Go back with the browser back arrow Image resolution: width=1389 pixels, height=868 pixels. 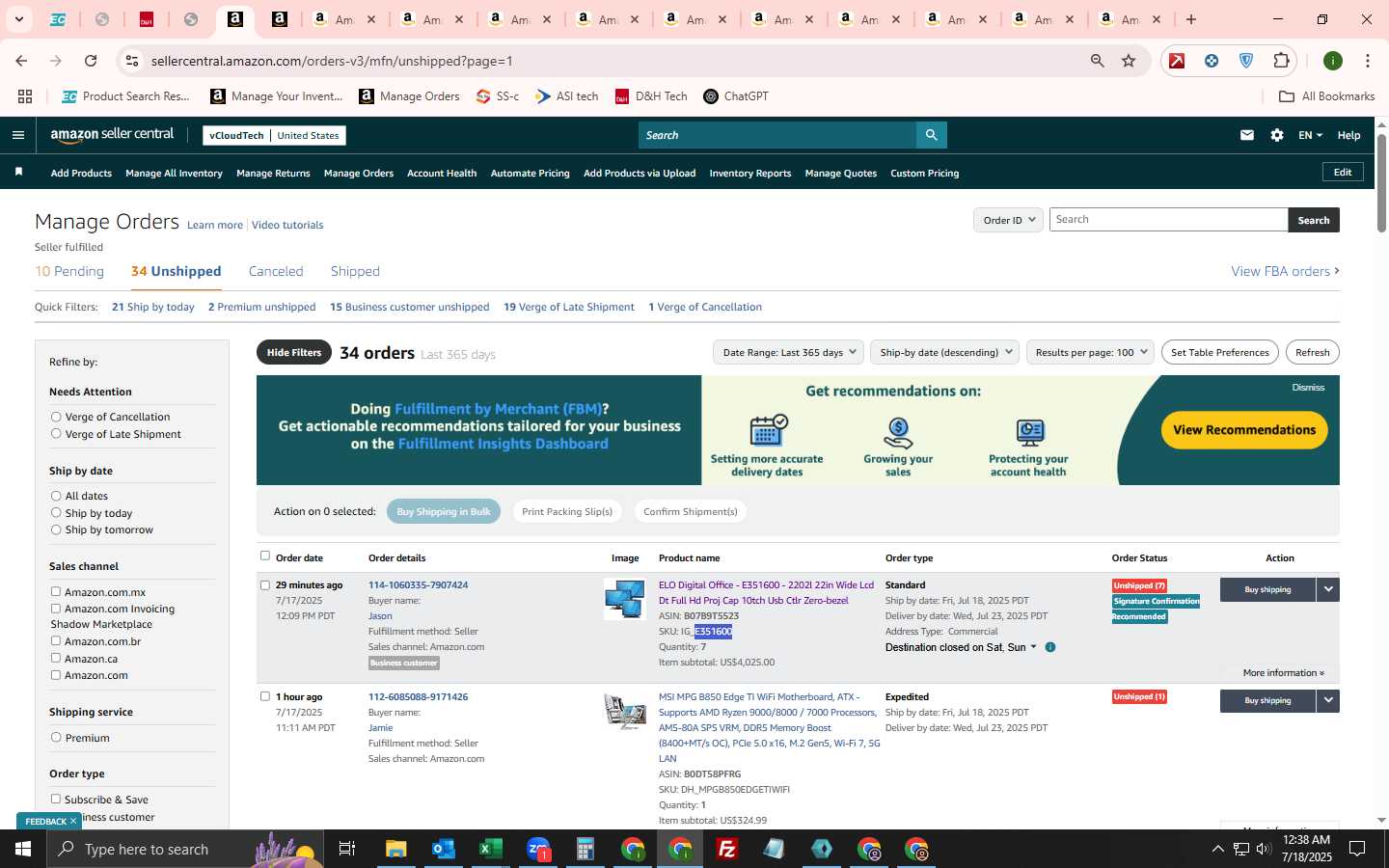[x=21, y=61]
